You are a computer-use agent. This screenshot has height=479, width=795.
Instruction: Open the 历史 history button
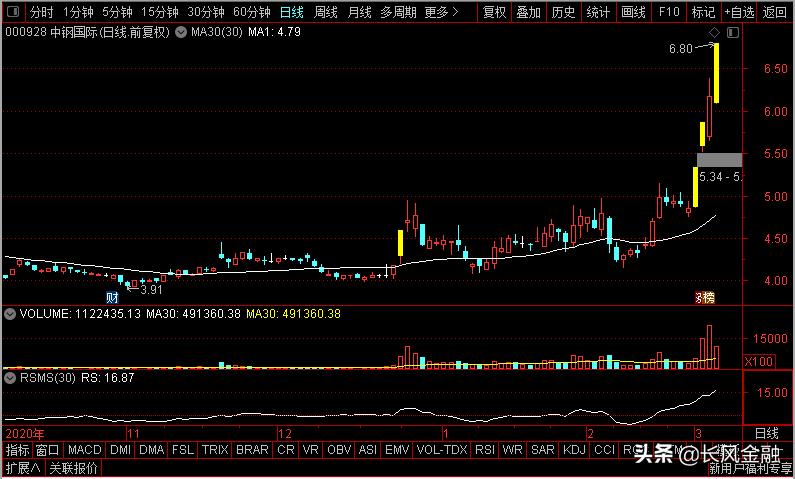click(x=563, y=12)
